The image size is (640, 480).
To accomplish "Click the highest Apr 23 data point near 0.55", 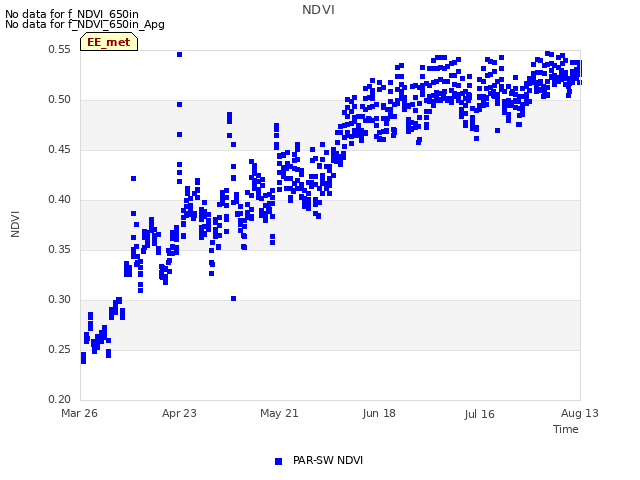I will tap(179, 54).
